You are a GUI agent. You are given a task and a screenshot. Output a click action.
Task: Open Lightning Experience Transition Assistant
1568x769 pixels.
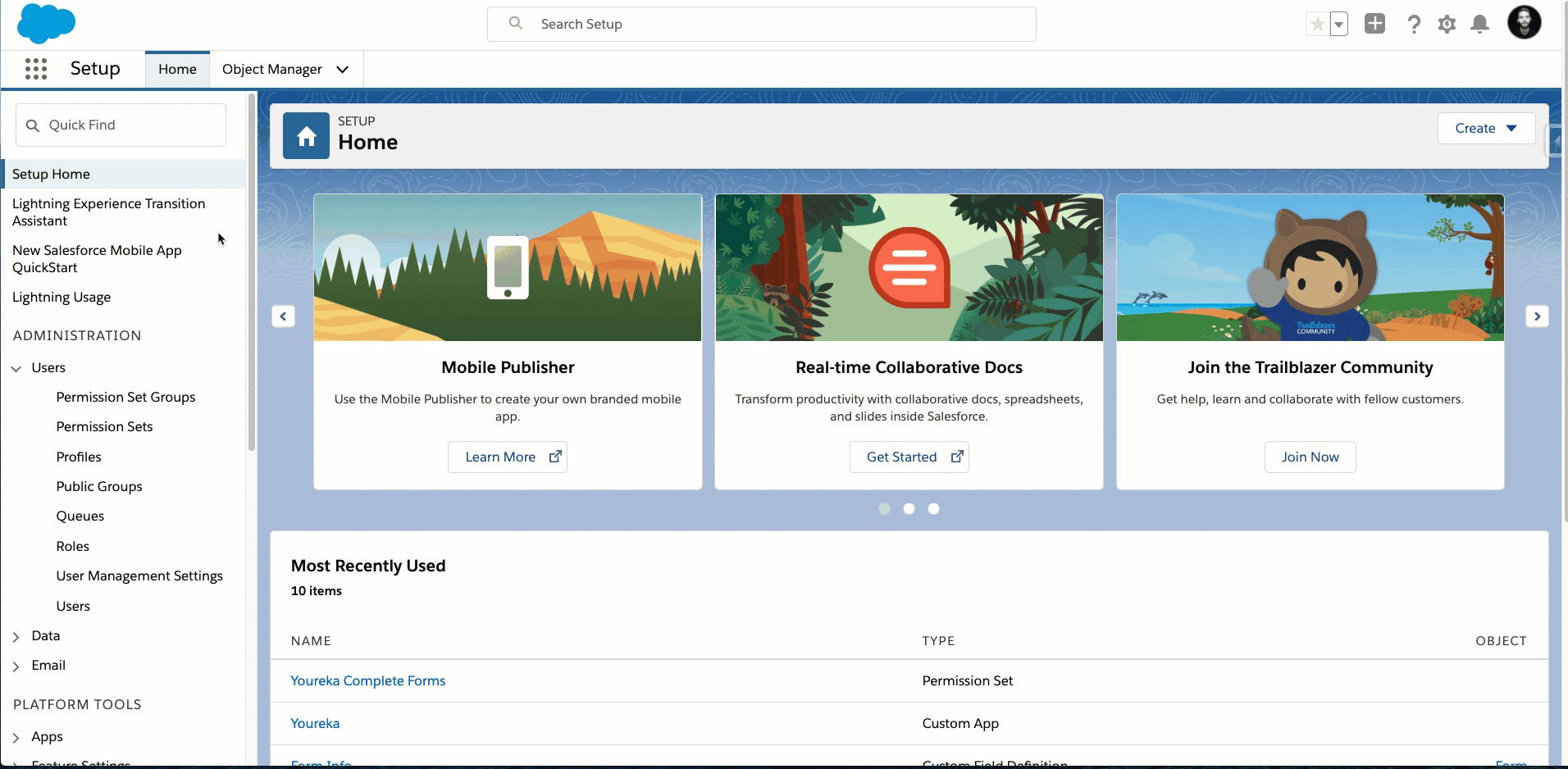pos(109,212)
